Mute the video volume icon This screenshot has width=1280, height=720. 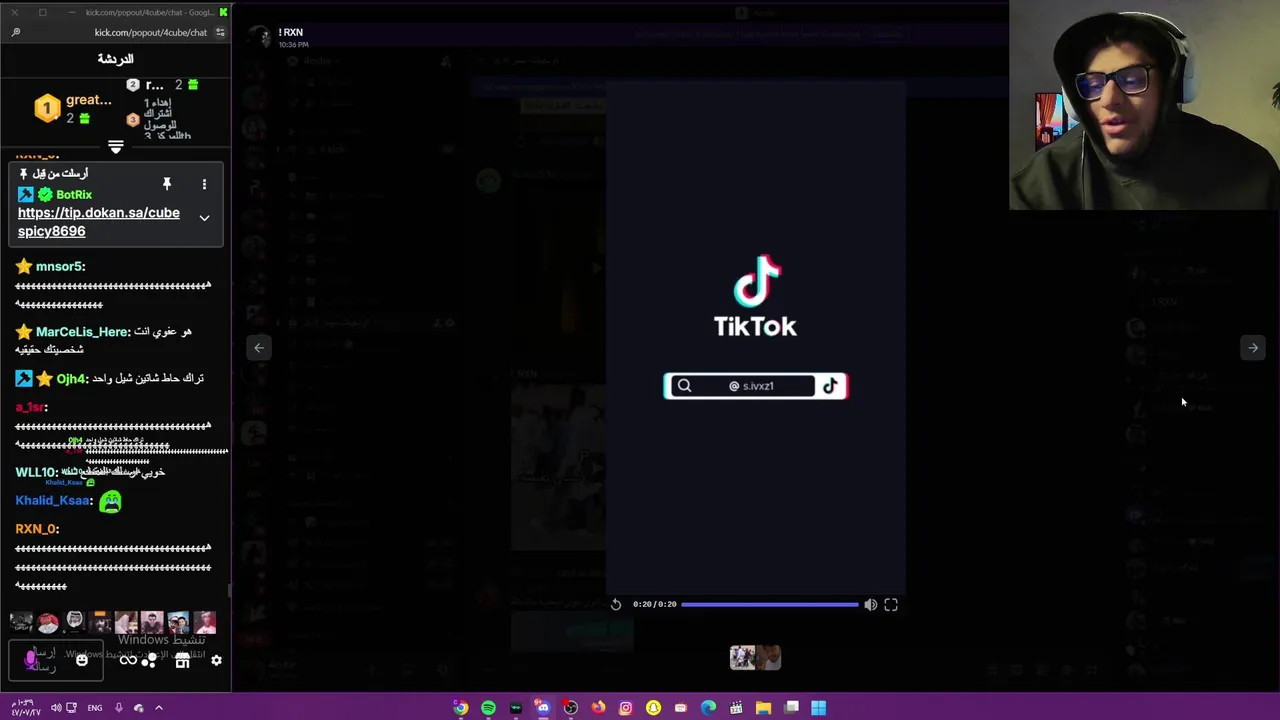[x=870, y=604]
